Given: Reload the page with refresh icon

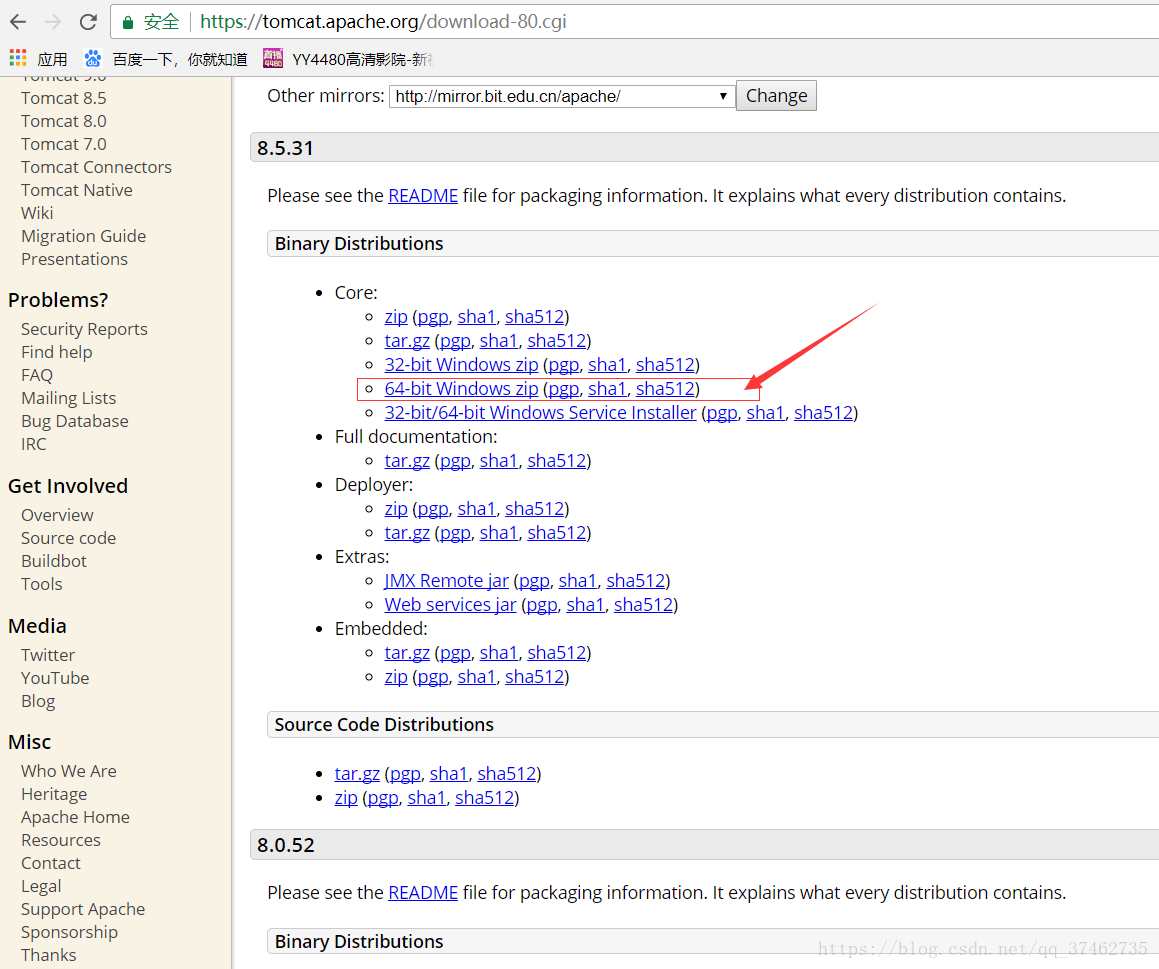Looking at the screenshot, I should [x=89, y=22].
